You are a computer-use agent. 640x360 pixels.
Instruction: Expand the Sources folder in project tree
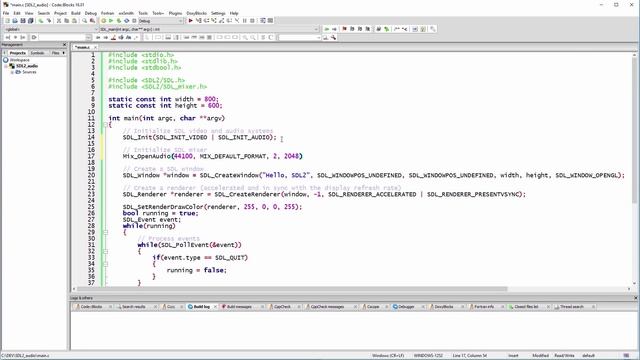click(12, 72)
